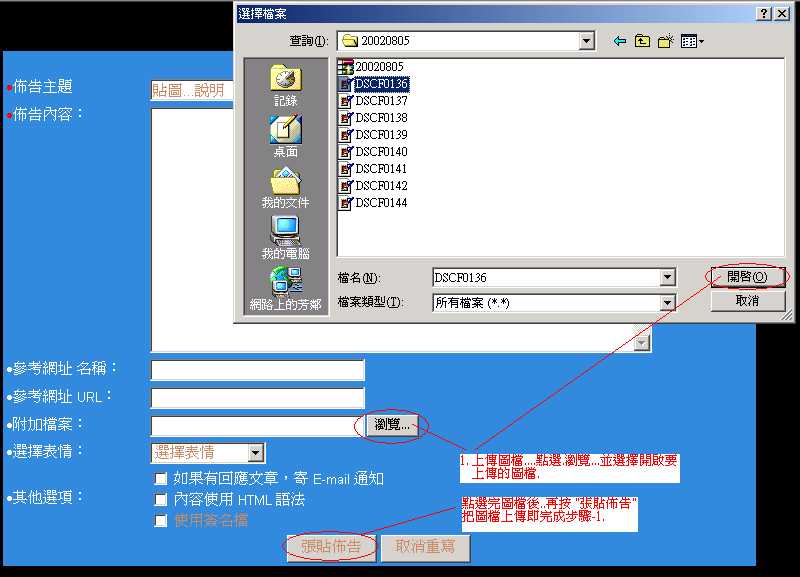Viewport: 800px width, 577px height.
Task: Open the 選擇表情 dropdown
Action: point(256,453)
